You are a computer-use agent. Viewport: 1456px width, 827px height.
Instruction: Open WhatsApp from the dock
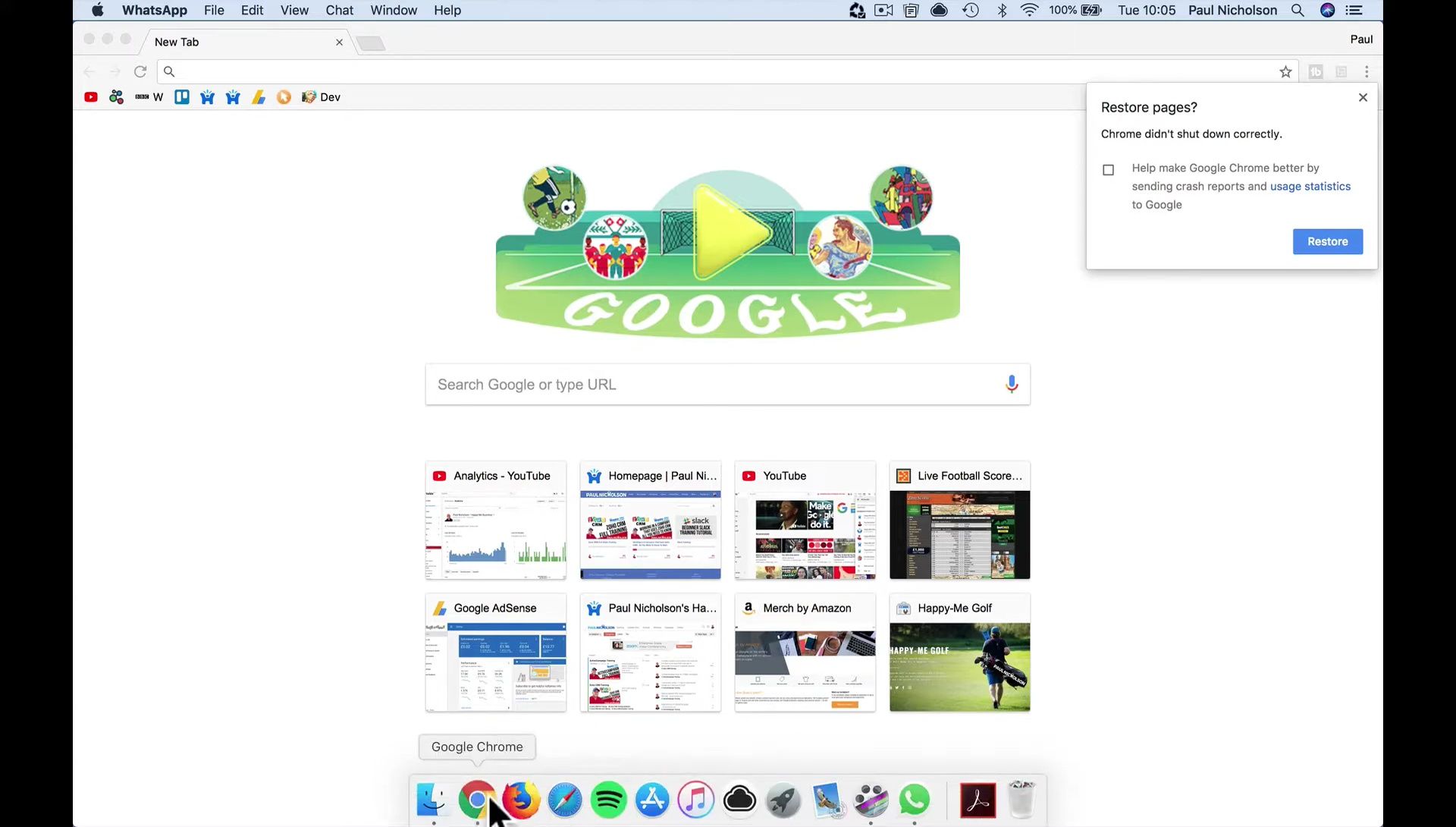915,800
